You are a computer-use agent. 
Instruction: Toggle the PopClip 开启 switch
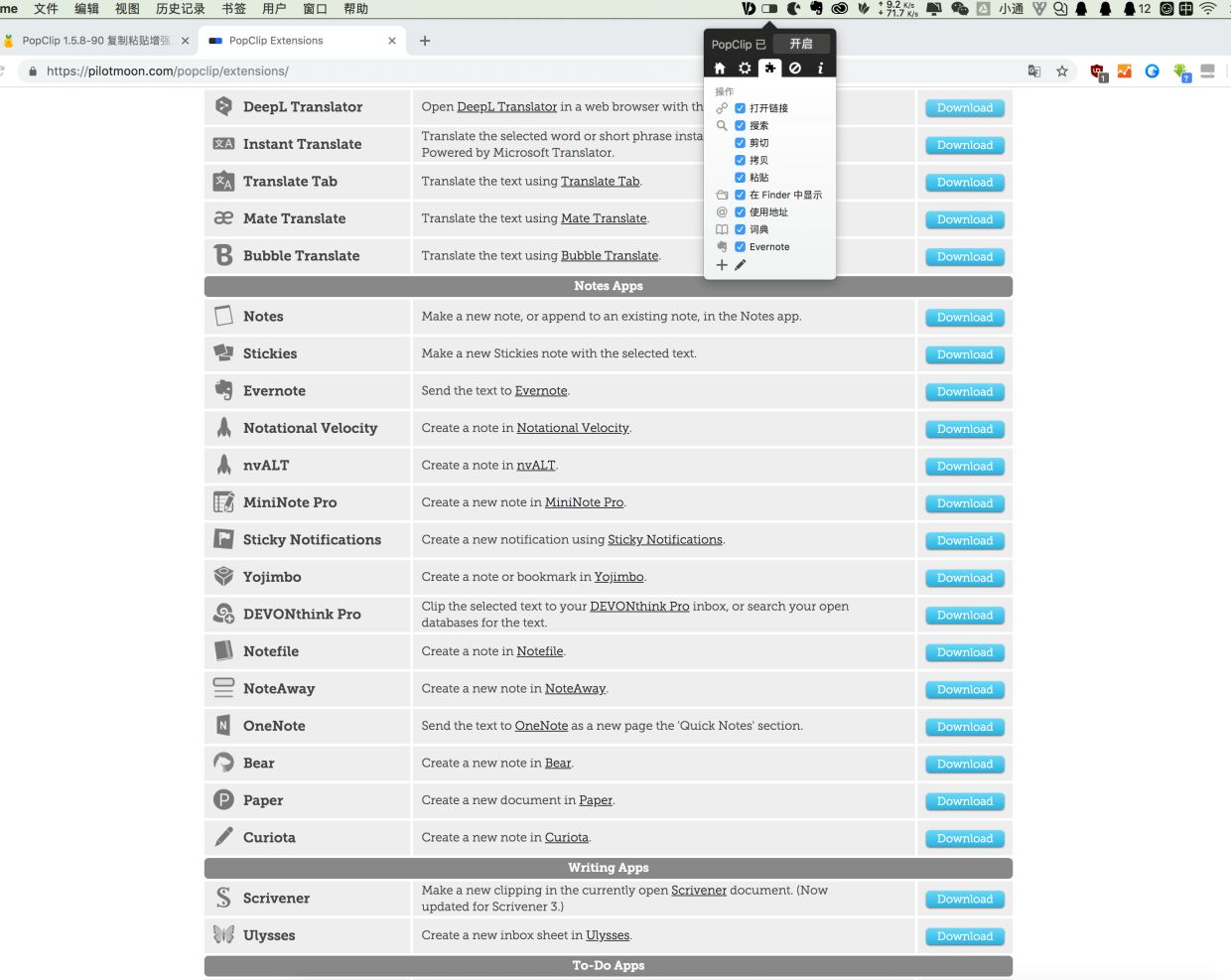click(x=801, y=44)
